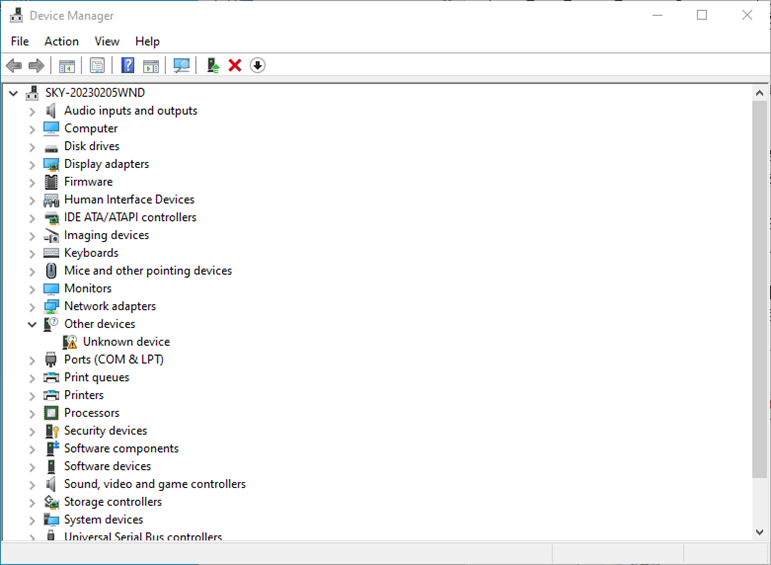Expand Ports (COM & LPT) category
This screenshot has height=565, width=771.
pos(32,360)
